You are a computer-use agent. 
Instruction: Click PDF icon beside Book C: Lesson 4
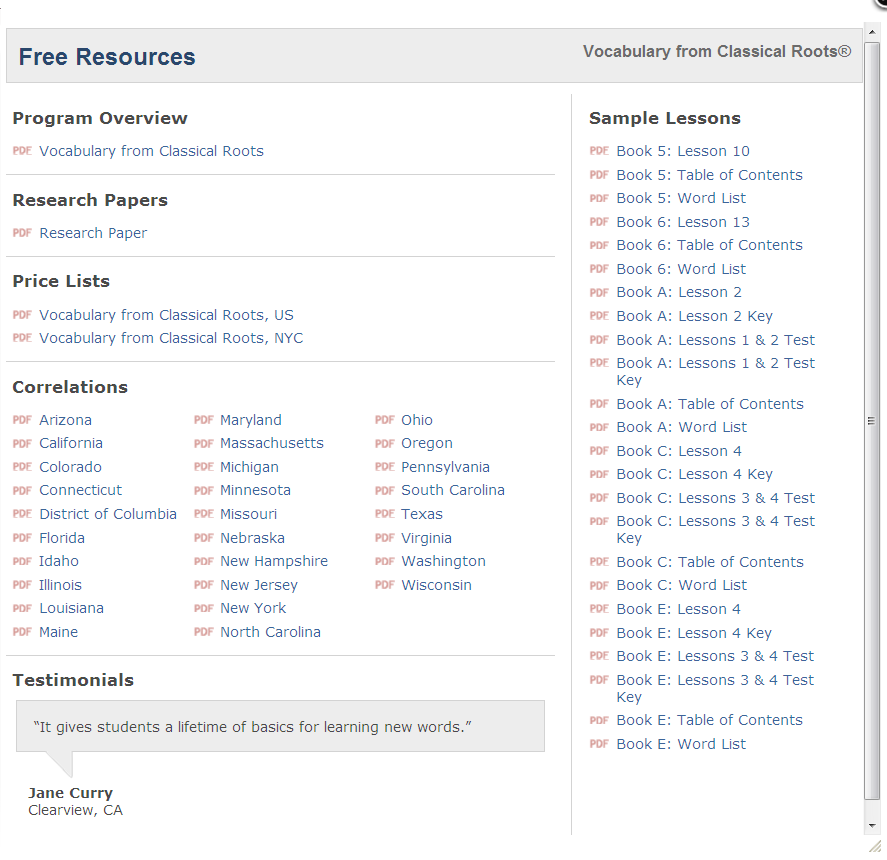point(599,451)
